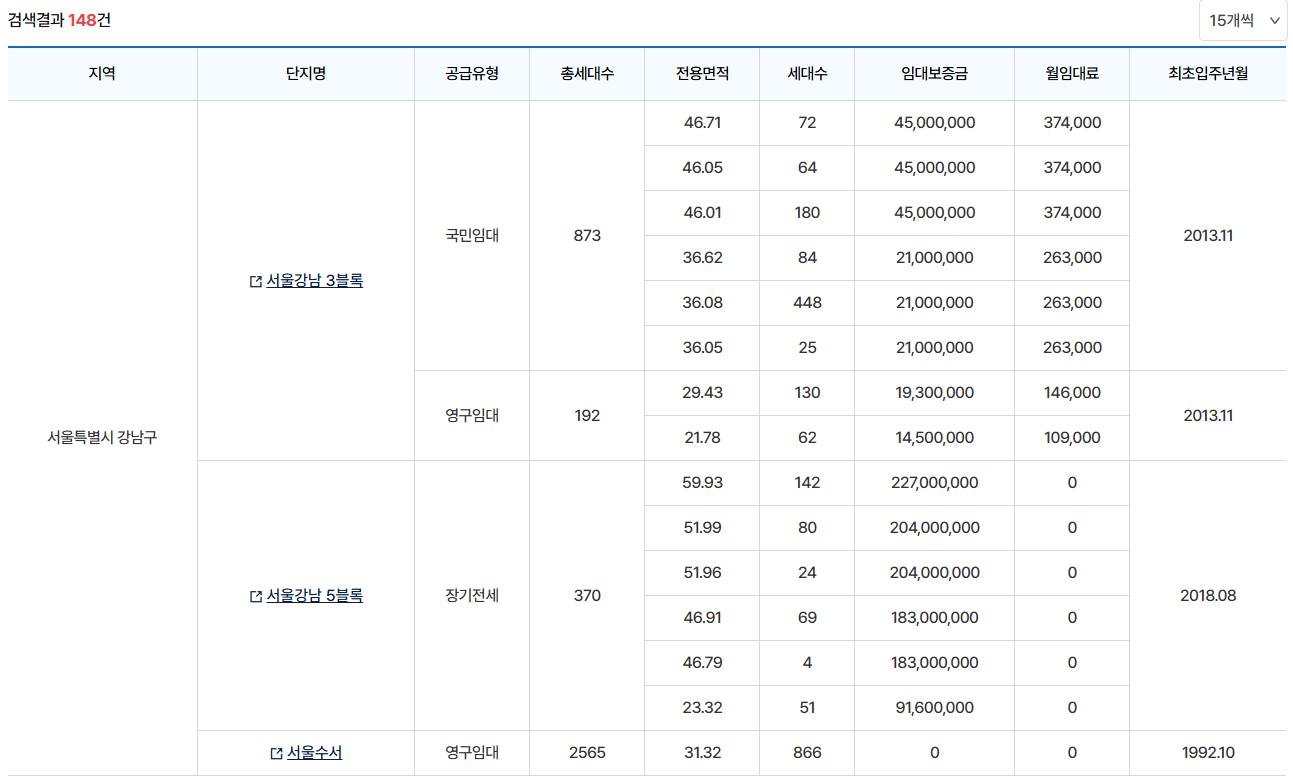The image size is (1293, 784).
Task: Click total households value 873
Action: click(x=587, y=236)
